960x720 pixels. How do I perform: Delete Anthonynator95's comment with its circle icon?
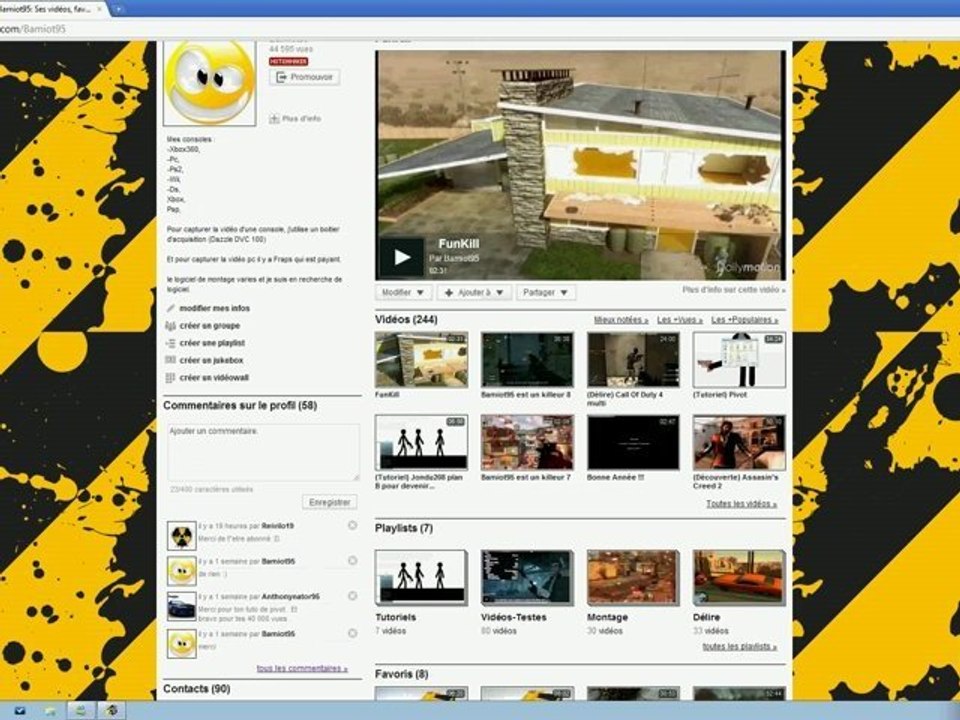352,596
